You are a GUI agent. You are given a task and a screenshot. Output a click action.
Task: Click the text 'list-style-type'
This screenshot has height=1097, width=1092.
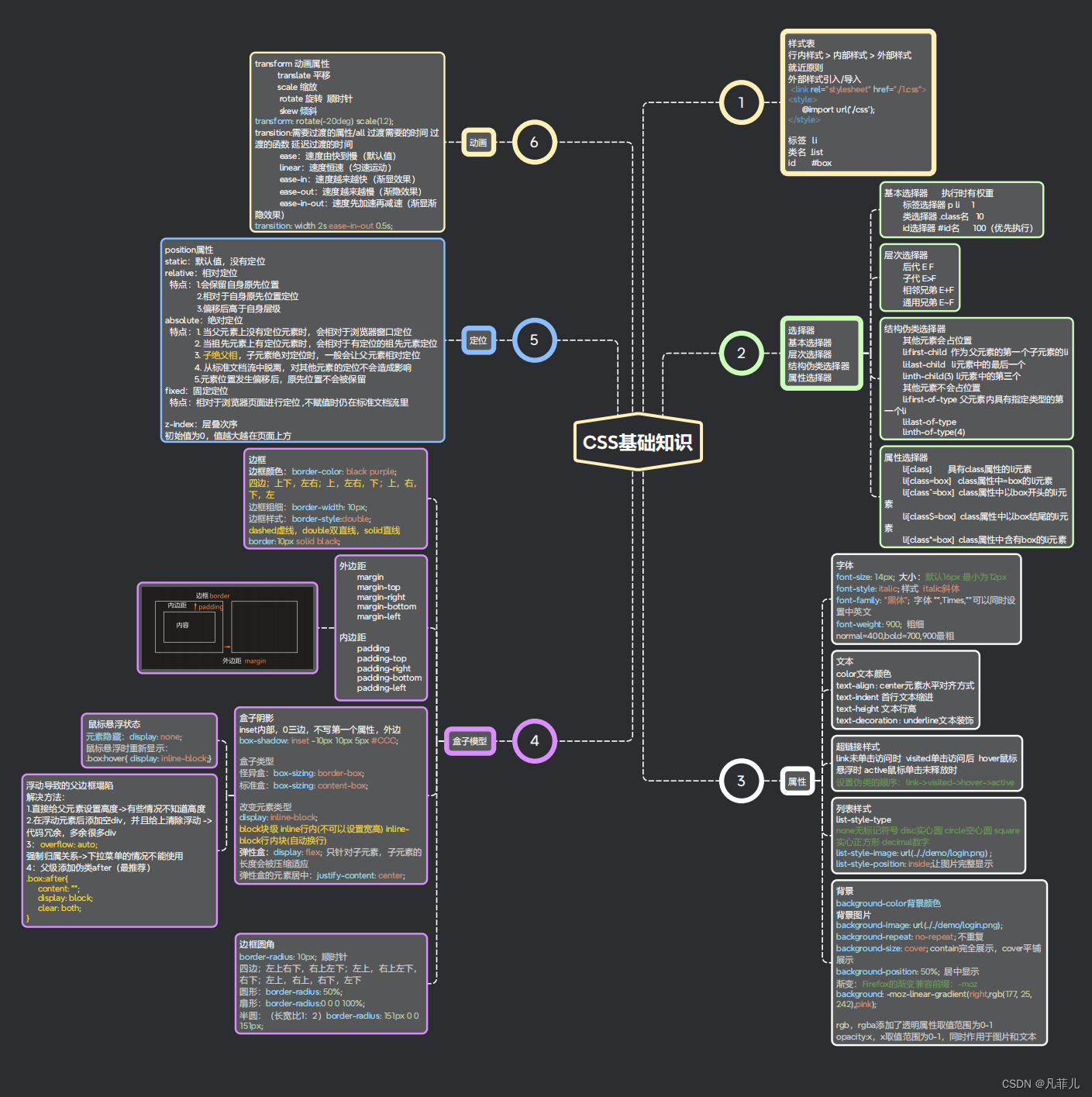click(x=863, y=819)
